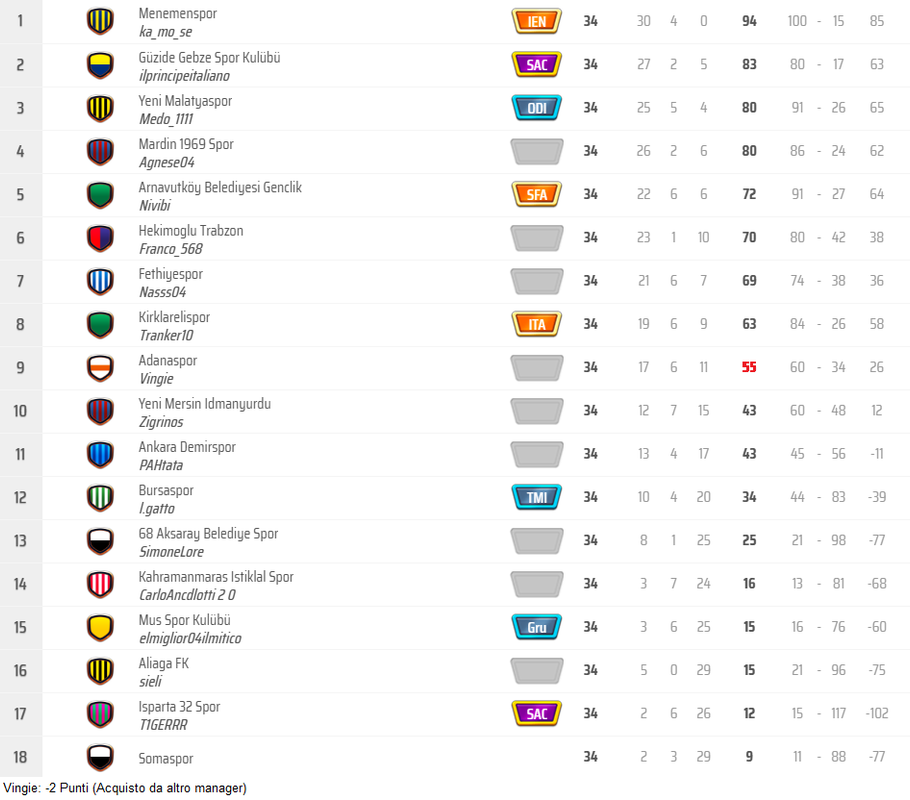Click the SAC badge on Isparta 32 Spor row
The width and height of the screenshot is (910, 800).
point(537,713)
